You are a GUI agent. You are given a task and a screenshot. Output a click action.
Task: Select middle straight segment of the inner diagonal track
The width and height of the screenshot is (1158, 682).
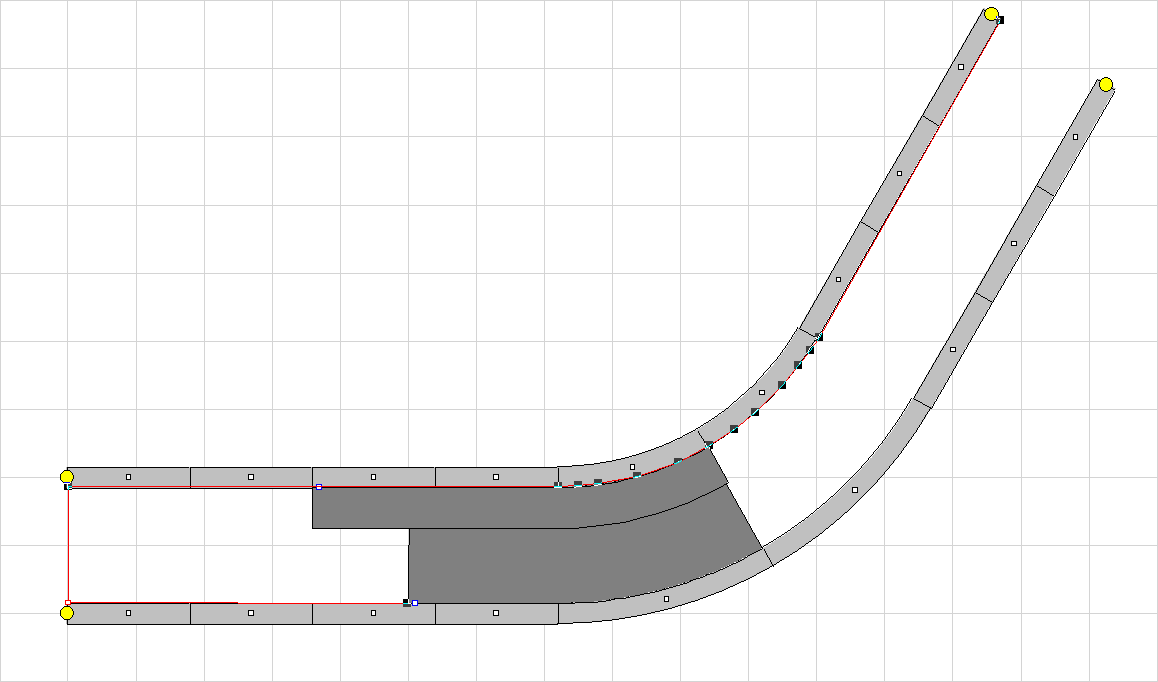(899, 173)
